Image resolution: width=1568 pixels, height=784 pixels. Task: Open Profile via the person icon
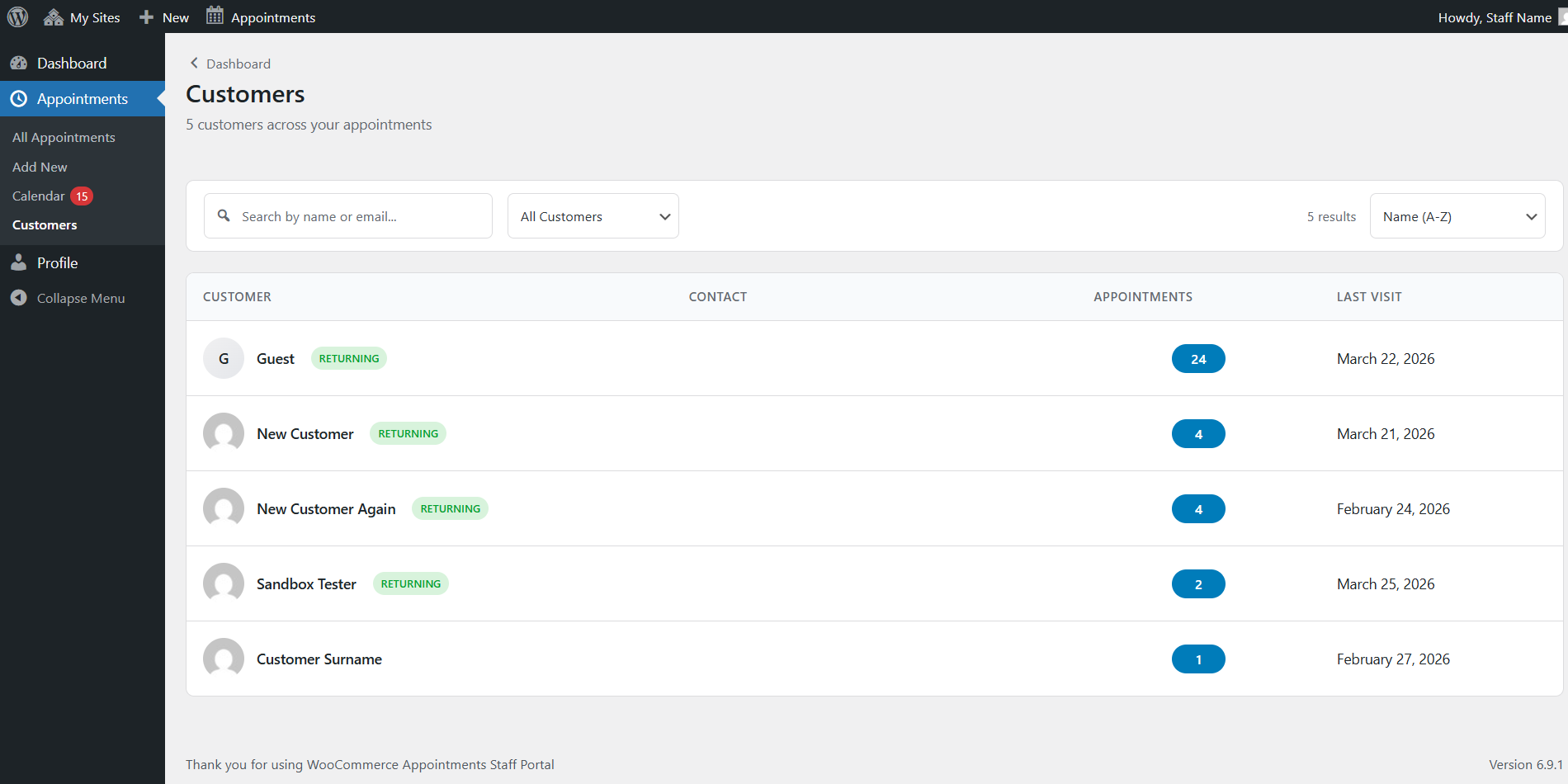[x=19, y=262]
